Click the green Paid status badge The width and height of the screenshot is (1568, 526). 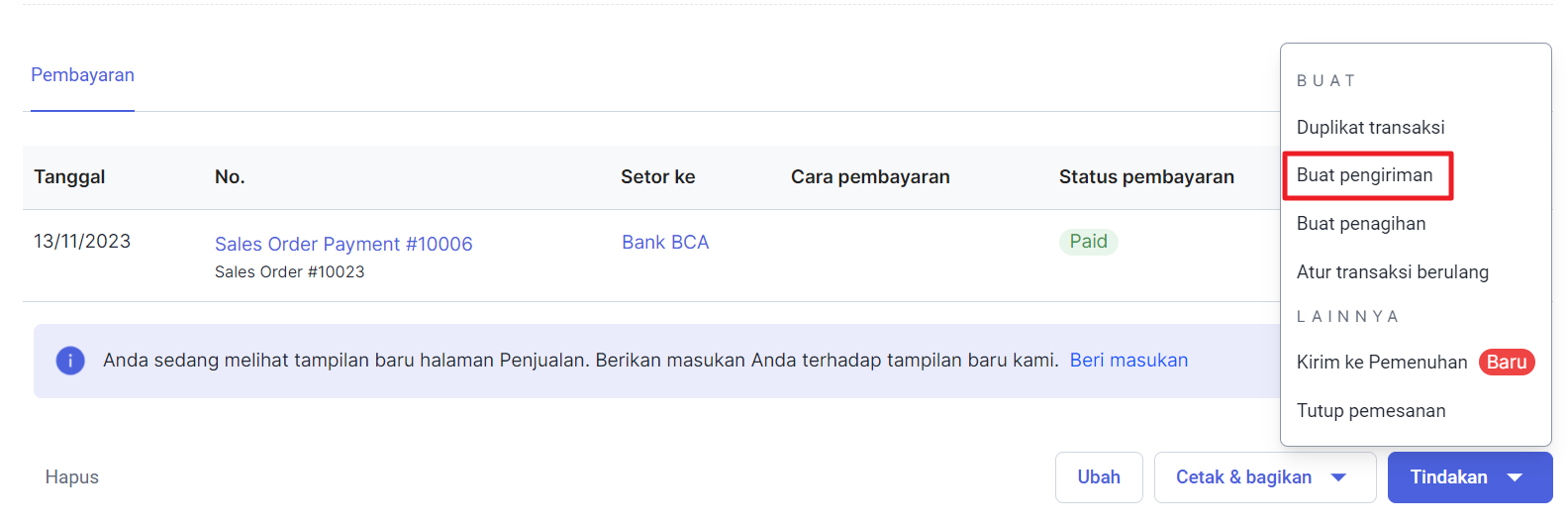click(1089, 242)
